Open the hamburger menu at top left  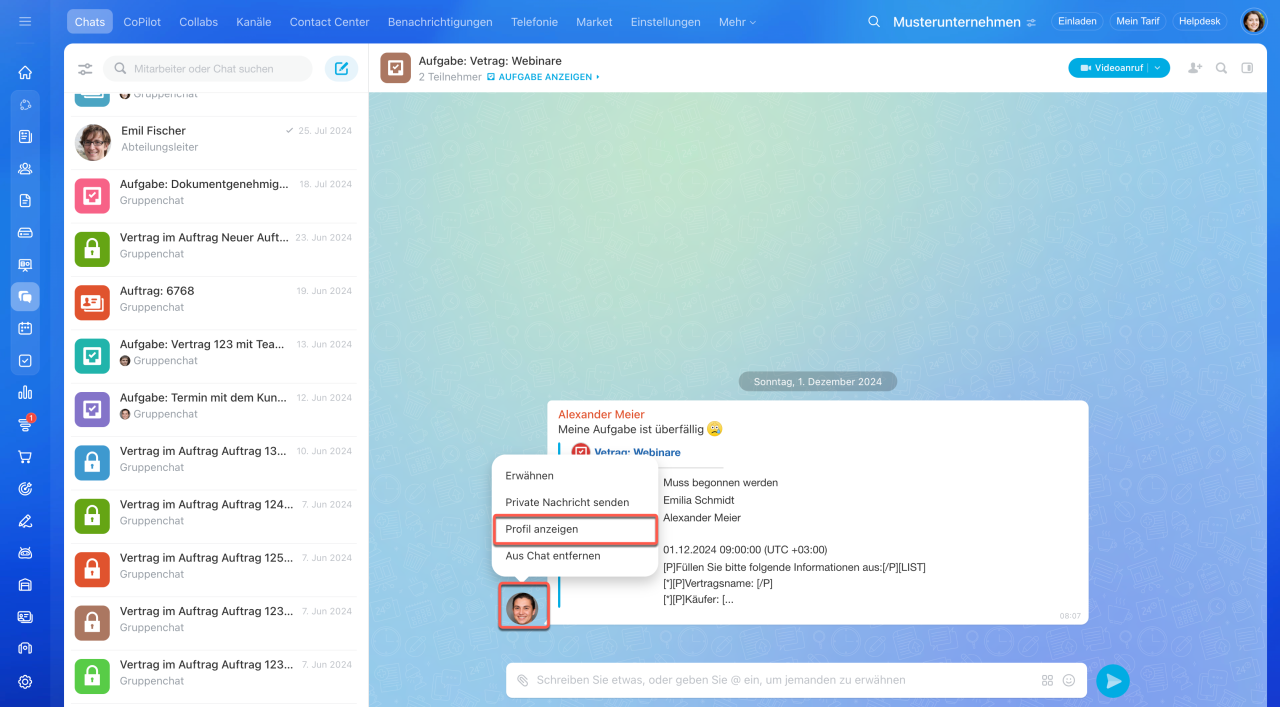25,21
